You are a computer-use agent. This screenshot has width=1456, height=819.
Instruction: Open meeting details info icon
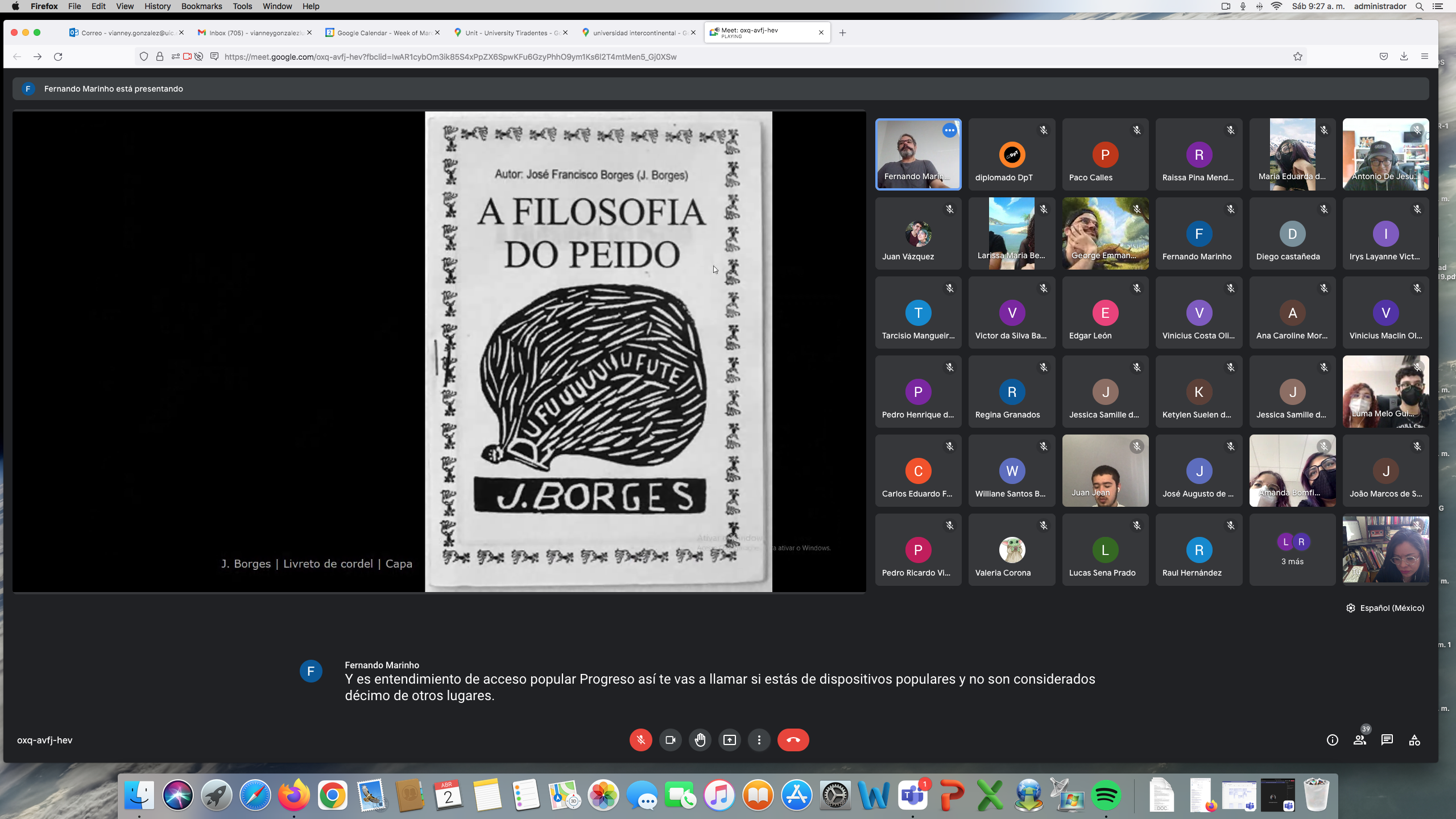pyautogui.click(x=1332, y=740)
